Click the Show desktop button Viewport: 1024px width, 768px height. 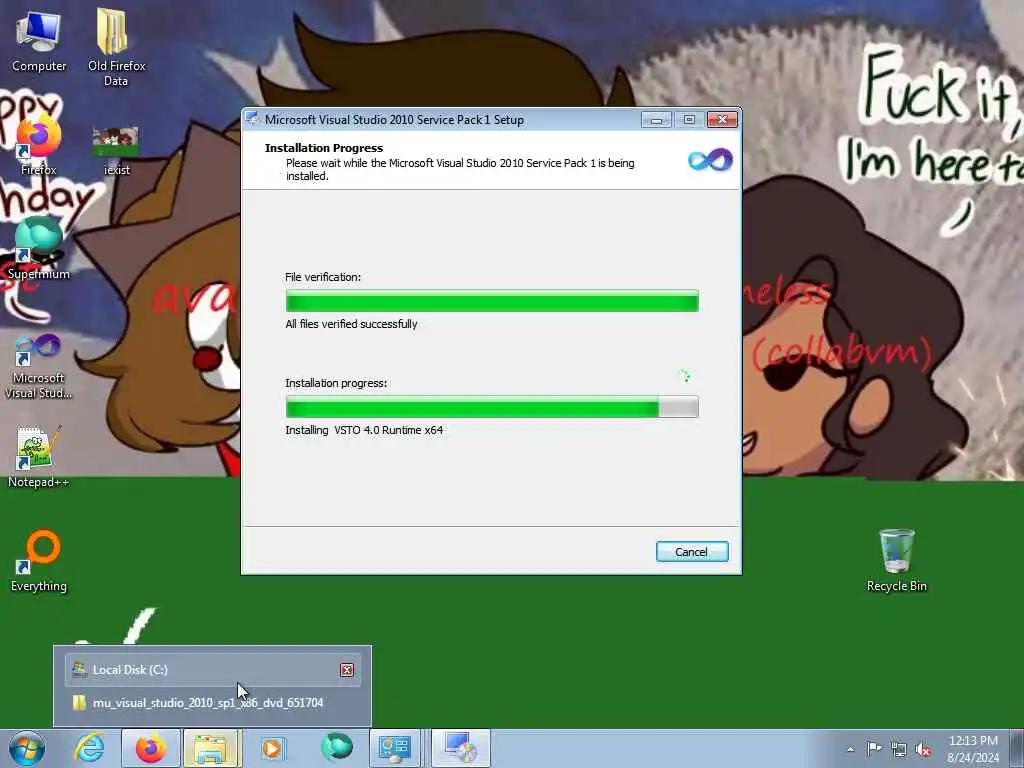click(x=1017, y=748)
